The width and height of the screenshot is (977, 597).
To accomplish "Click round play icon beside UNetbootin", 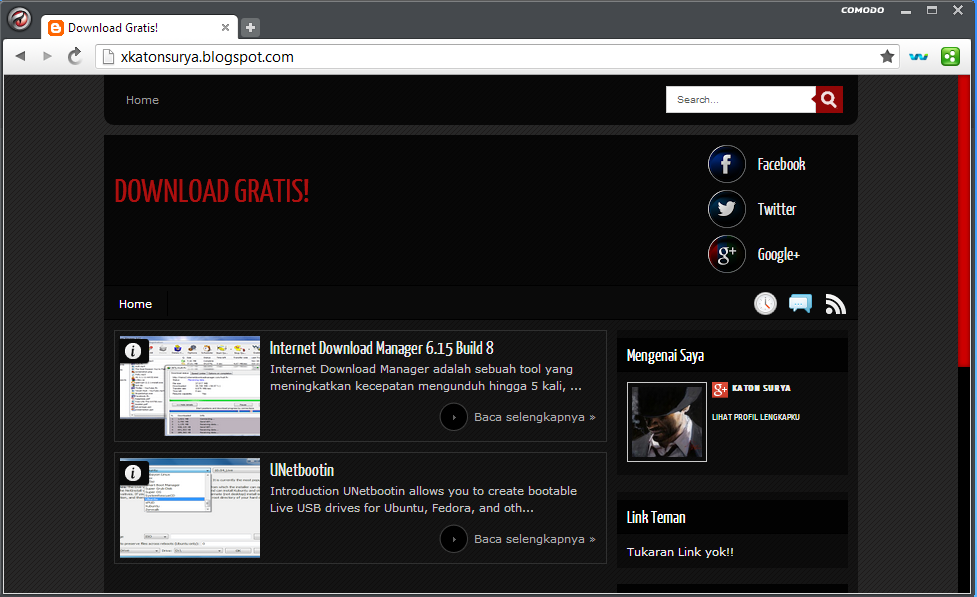I will (x=454, y=539).
